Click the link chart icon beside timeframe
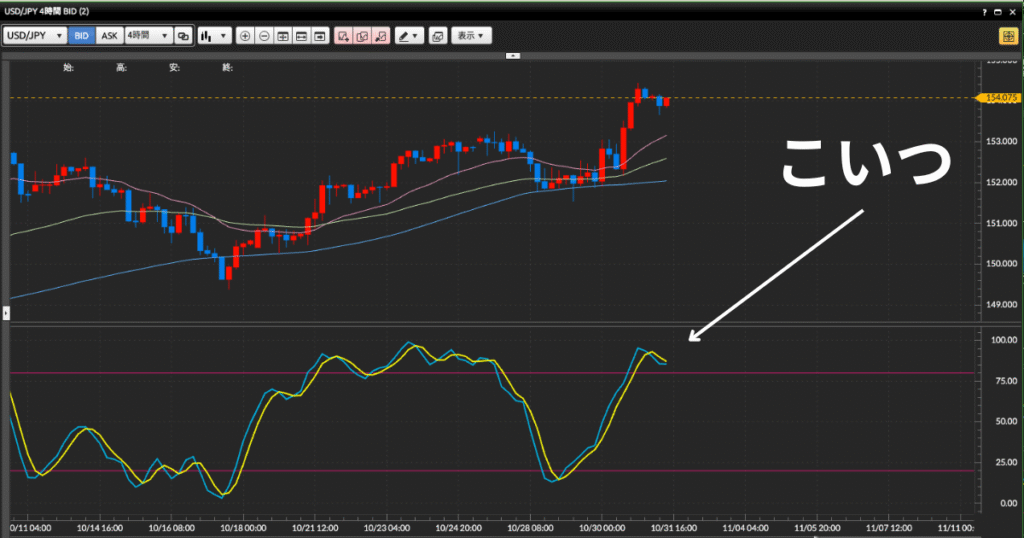 pos(183,36)
